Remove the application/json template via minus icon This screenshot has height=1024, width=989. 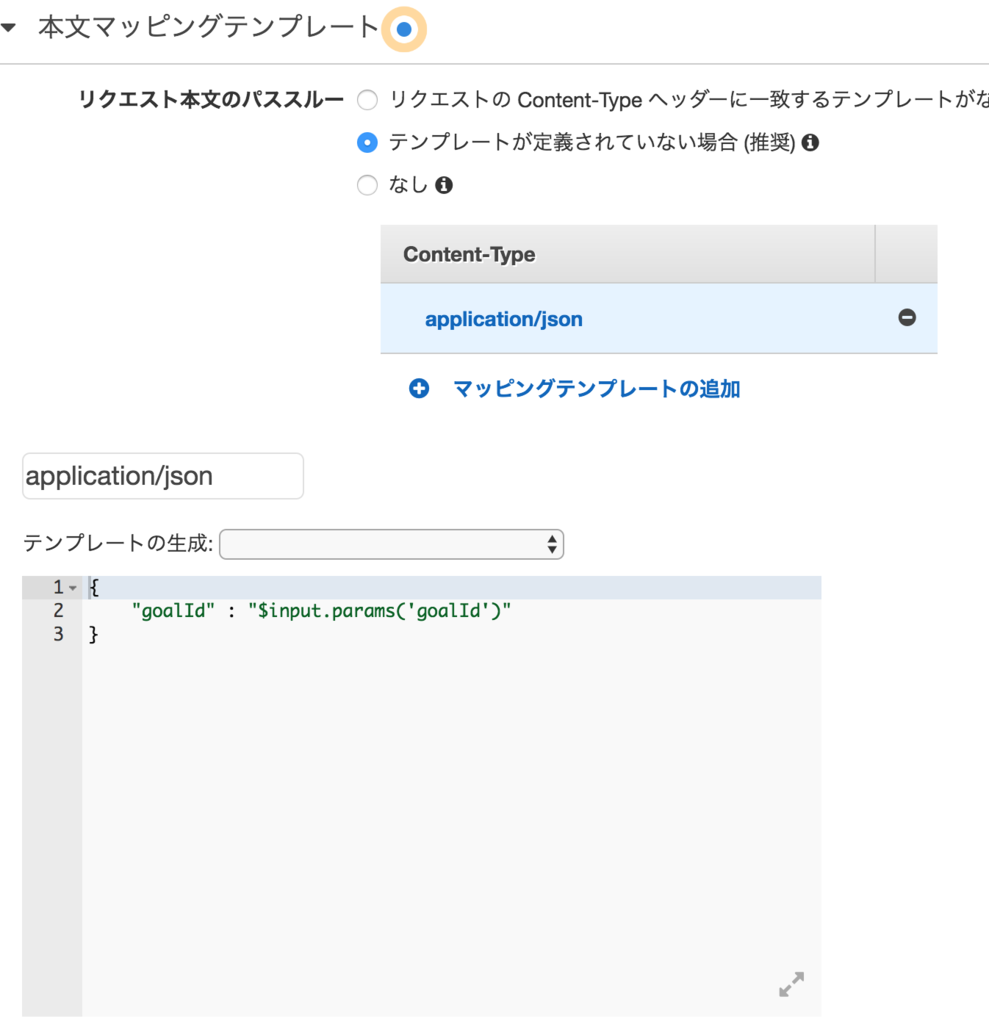tap(906, 317)
